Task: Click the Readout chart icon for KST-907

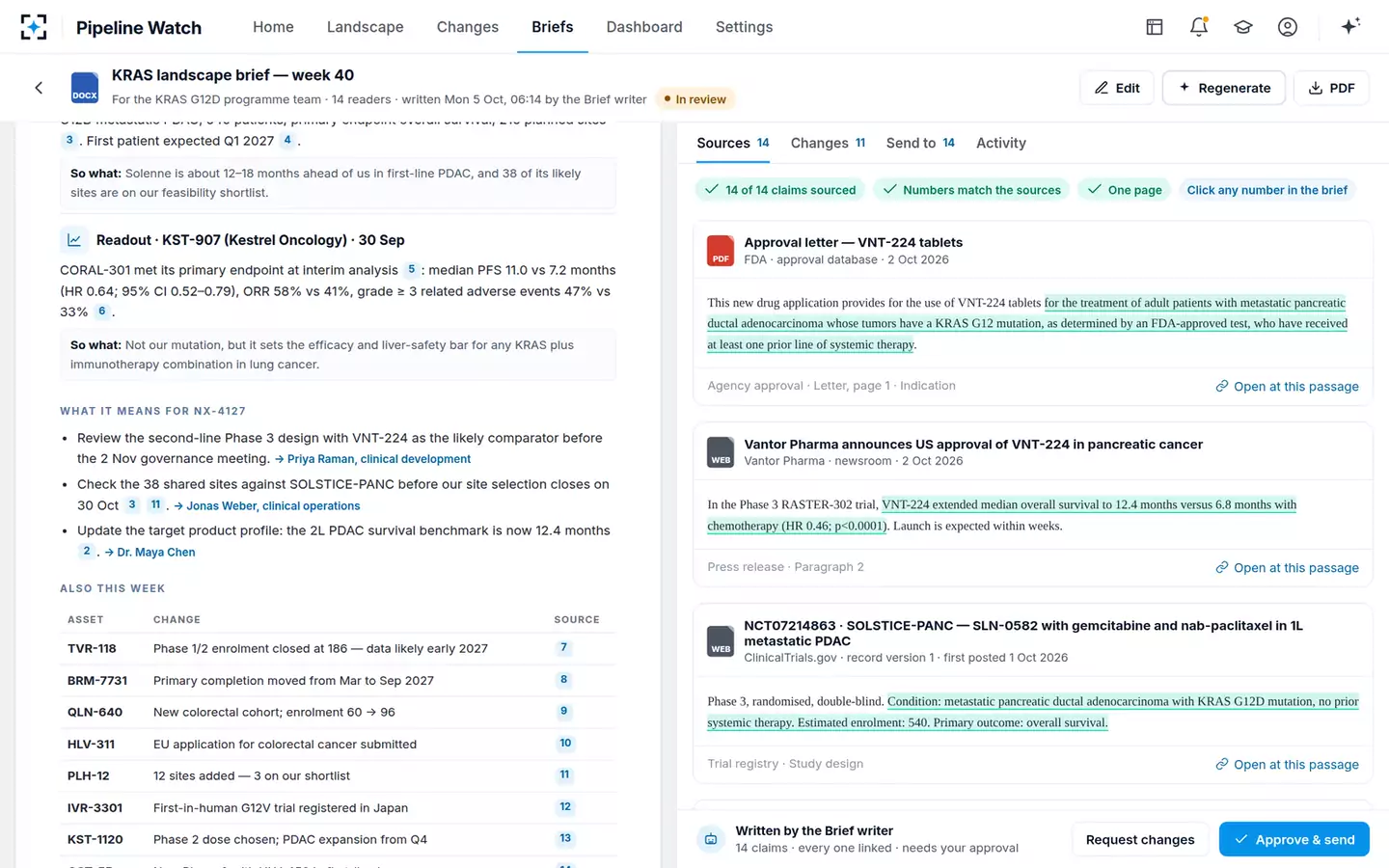Action: click(74, 240)
